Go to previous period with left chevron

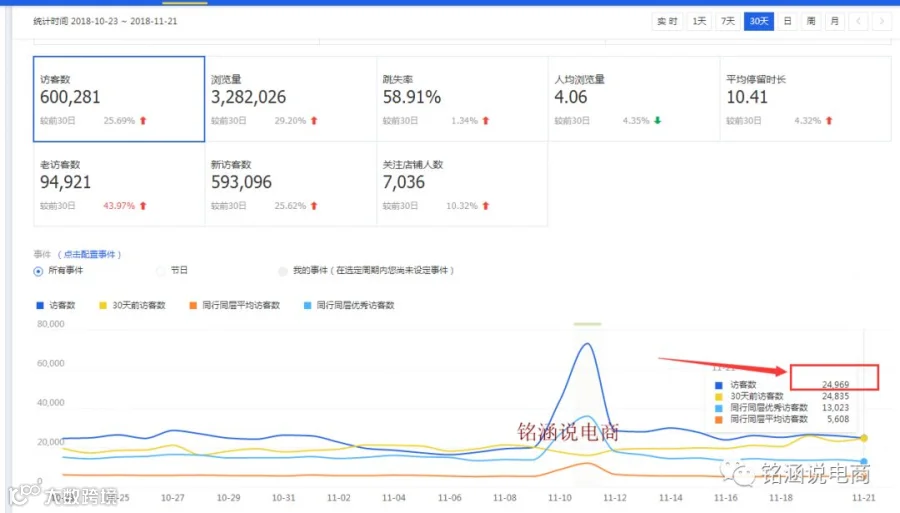click(x=858, y=21)
